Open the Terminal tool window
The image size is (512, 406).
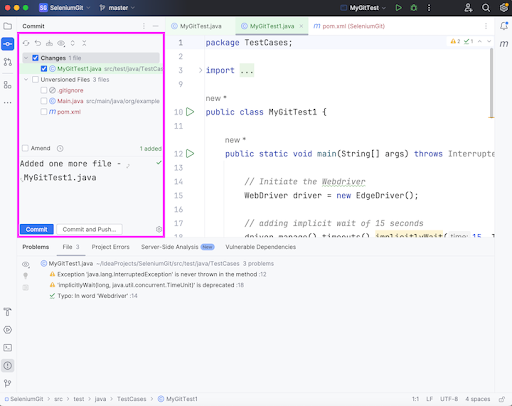[7, 348]
